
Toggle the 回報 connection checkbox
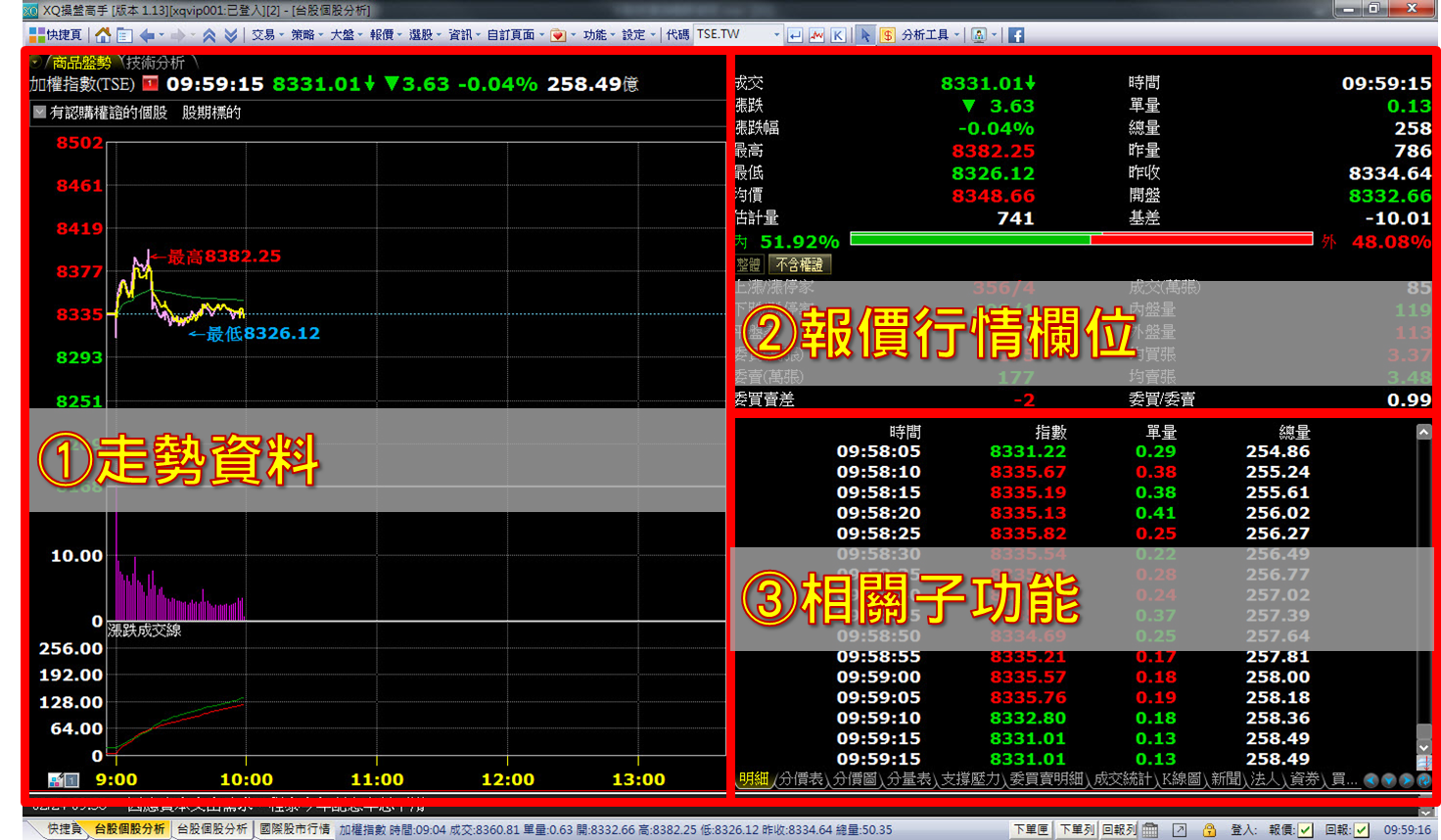(x=1361, y=829)
